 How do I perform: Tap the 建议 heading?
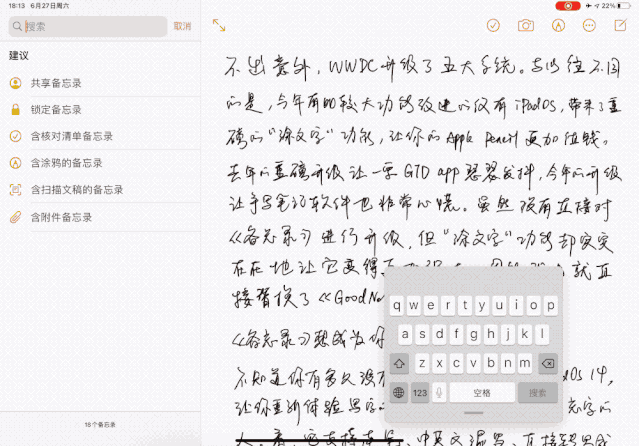click(x=19, y=55)
